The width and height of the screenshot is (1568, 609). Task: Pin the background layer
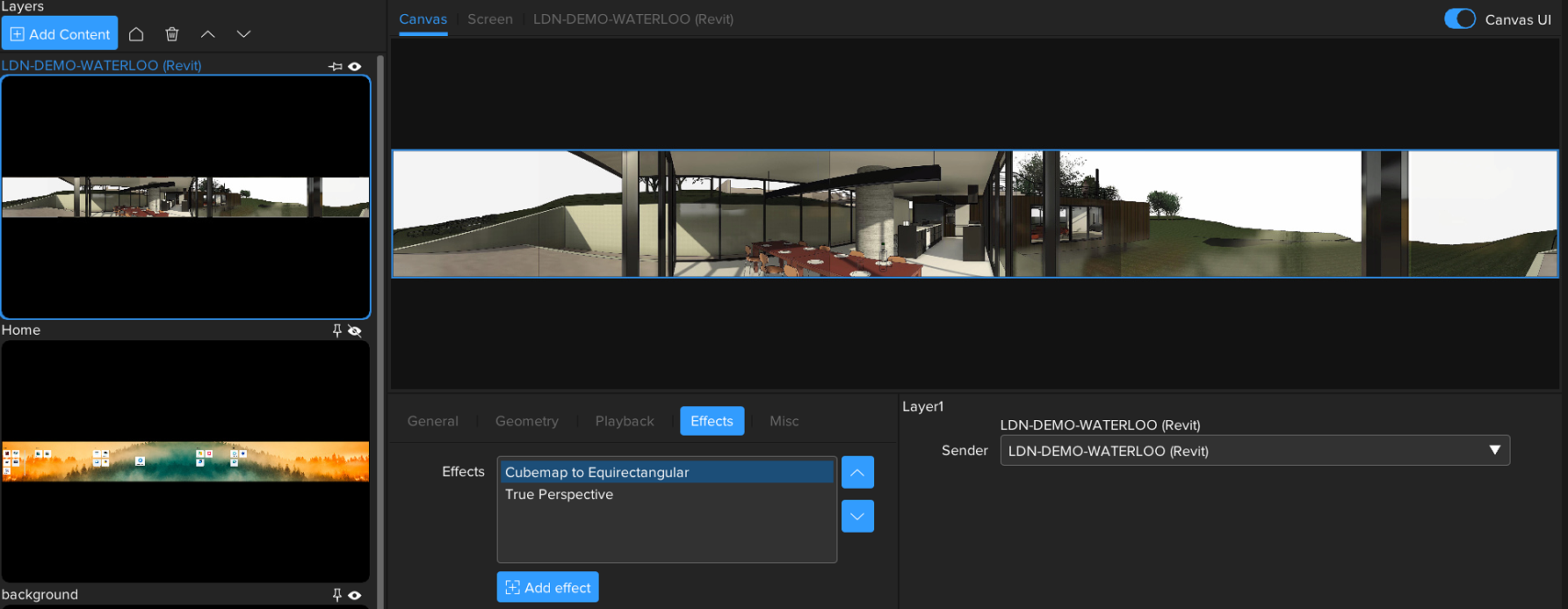coord(336,595)
